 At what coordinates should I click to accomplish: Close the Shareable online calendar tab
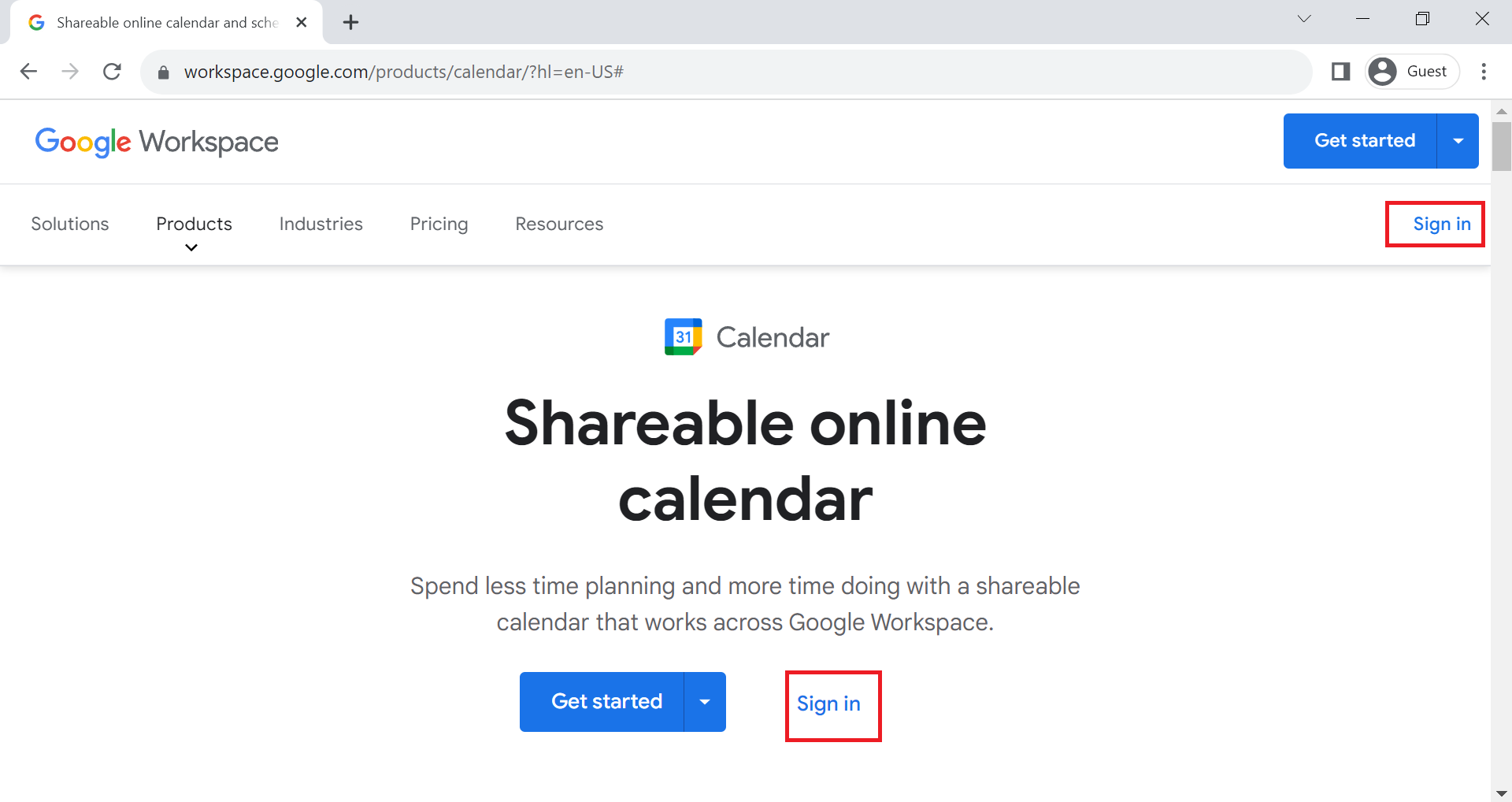point(302,22)
